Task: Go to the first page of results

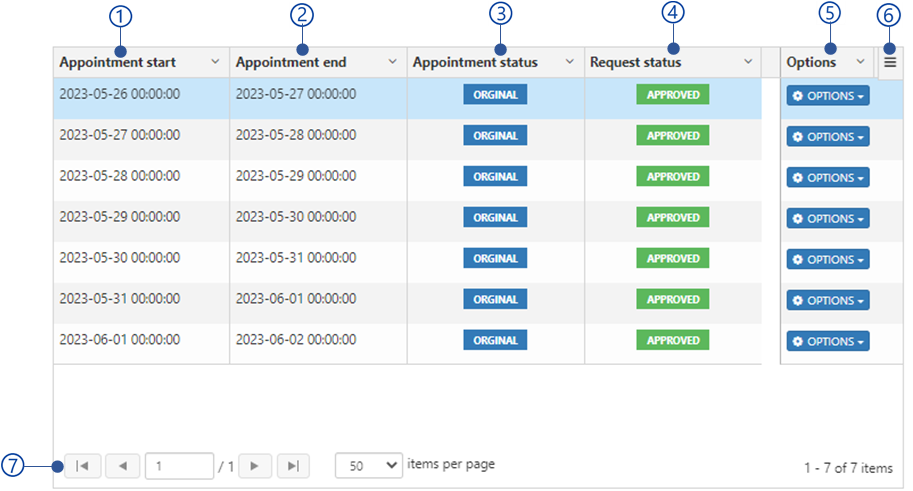Action: 83,465
